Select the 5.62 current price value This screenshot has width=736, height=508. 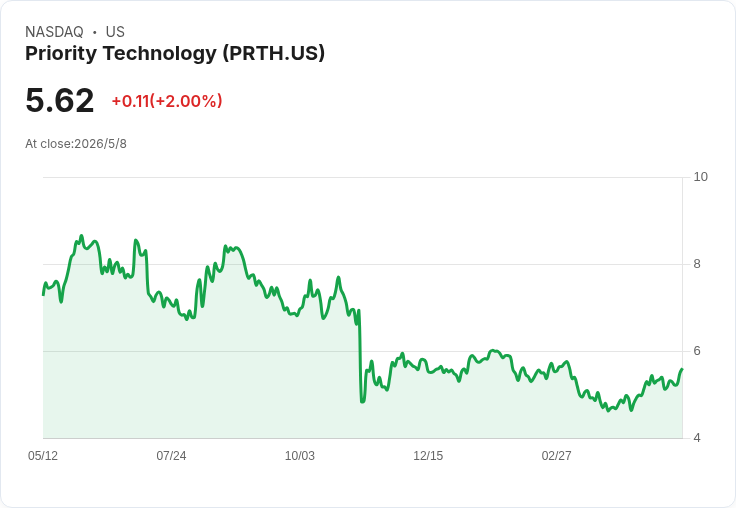coord(60,100)
